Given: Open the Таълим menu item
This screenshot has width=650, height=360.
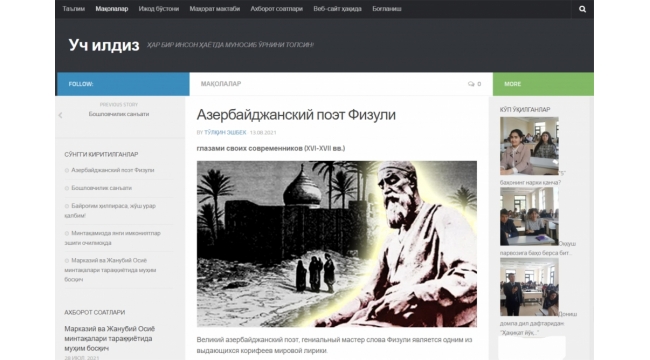Looking at the screenshot, I should click(73, 9).
